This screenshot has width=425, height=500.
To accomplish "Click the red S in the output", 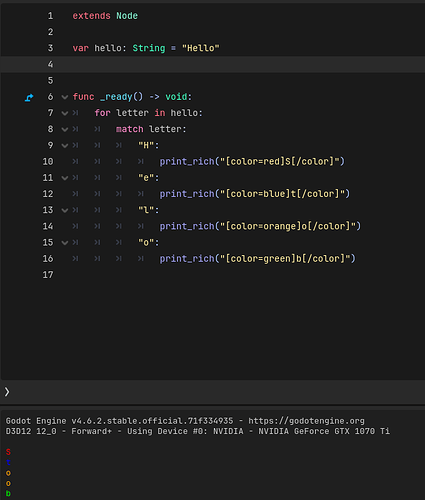I will pyautogui.click(x=8, y=452).
